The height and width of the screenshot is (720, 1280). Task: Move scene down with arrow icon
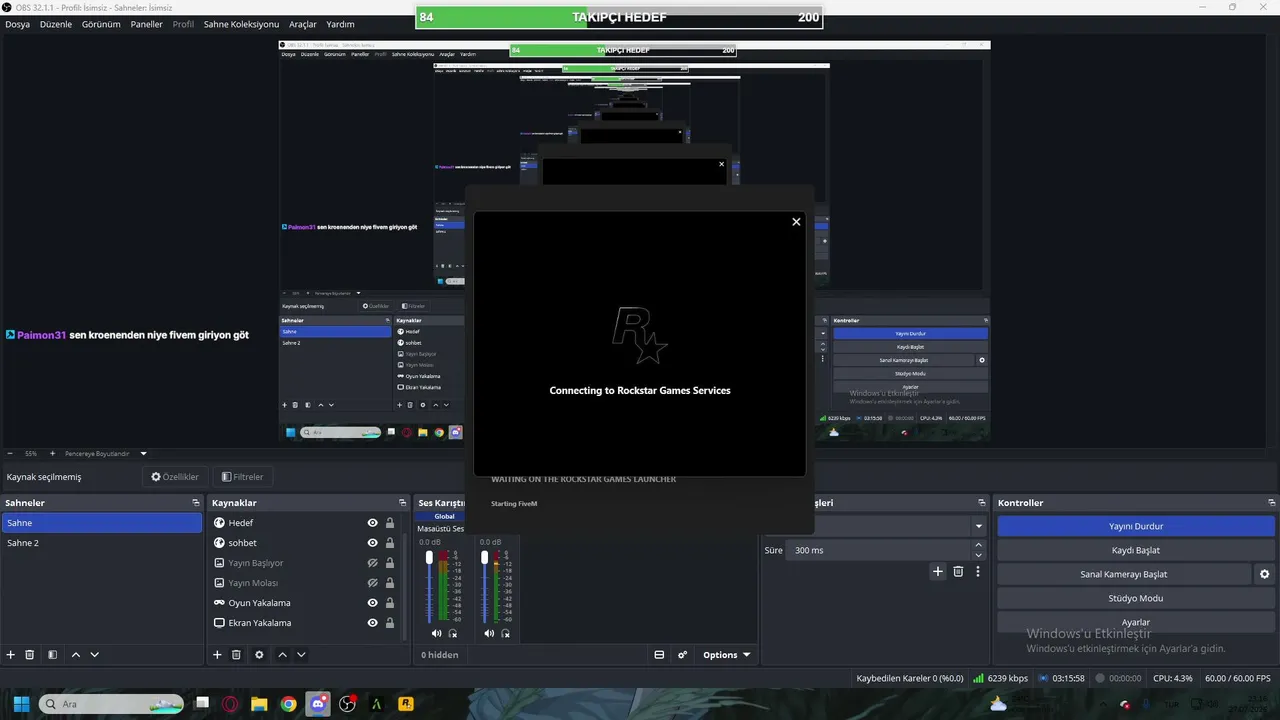tap(95, 655)
